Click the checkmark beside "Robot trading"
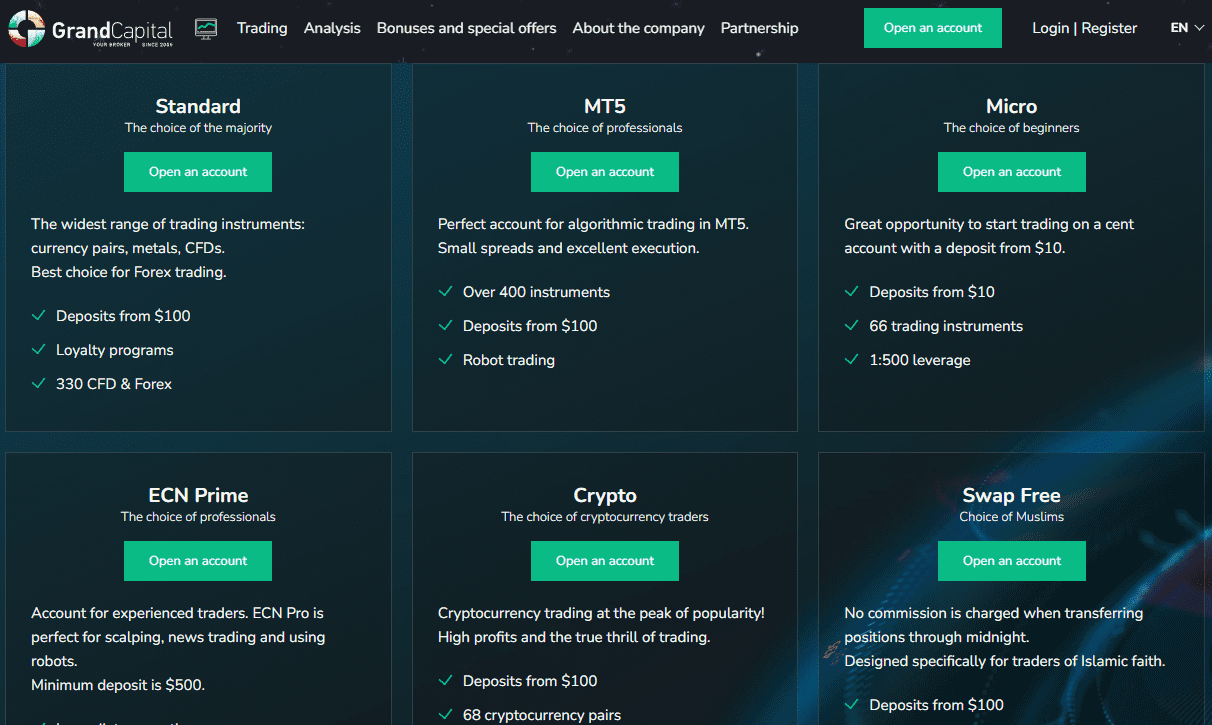 [x=446, y=360]
